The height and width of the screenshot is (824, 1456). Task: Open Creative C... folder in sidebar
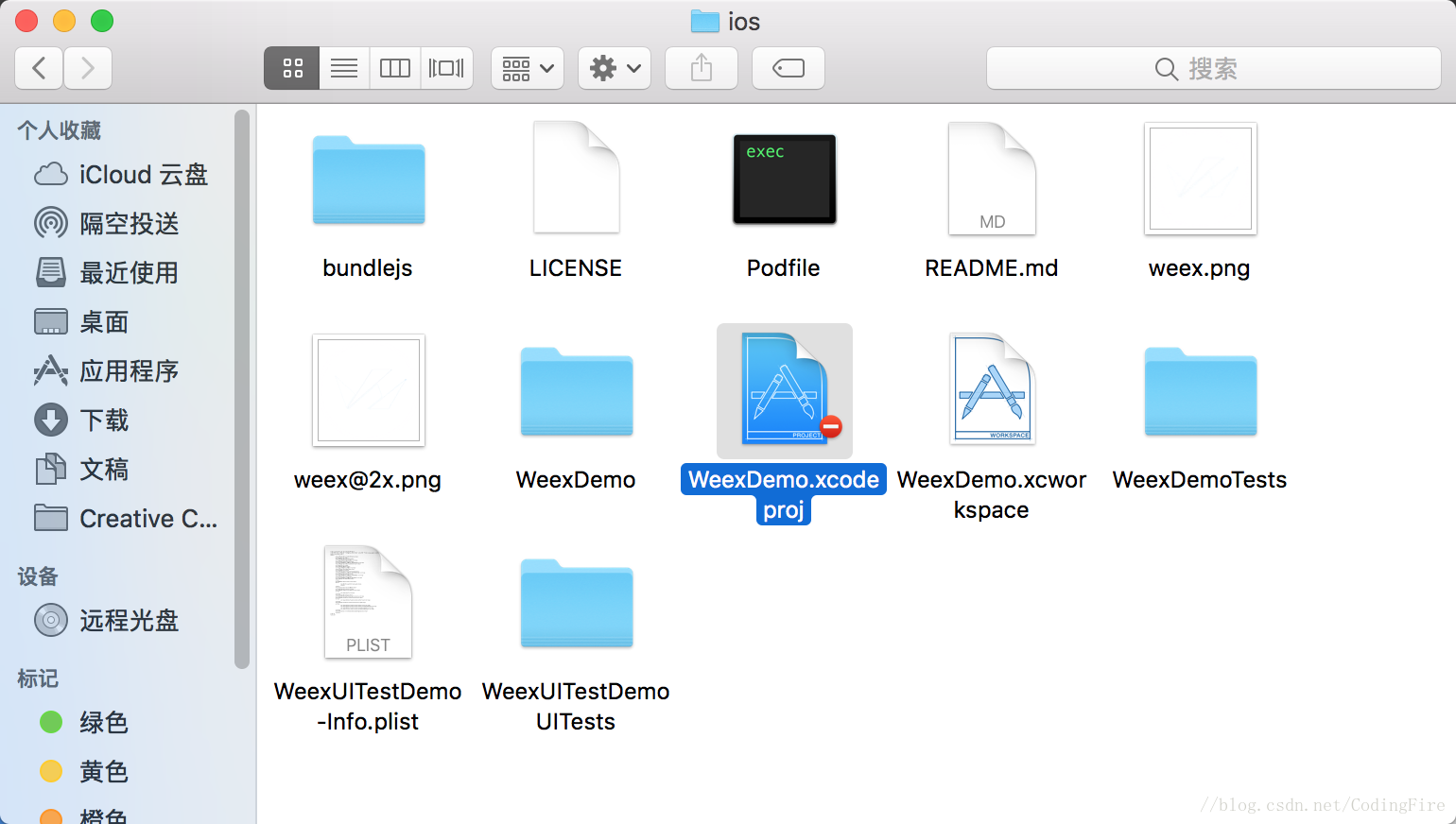point(127,519)
